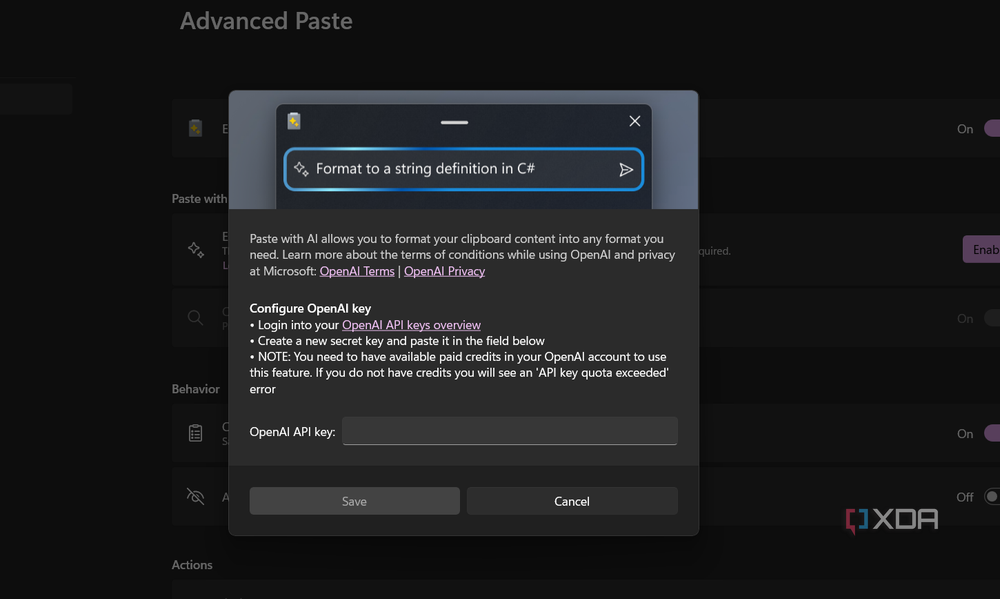This screenshot has width=1000, height=599.
Task: Cancel the OpenAI key dialog
Action: click(x=572, y=501)
